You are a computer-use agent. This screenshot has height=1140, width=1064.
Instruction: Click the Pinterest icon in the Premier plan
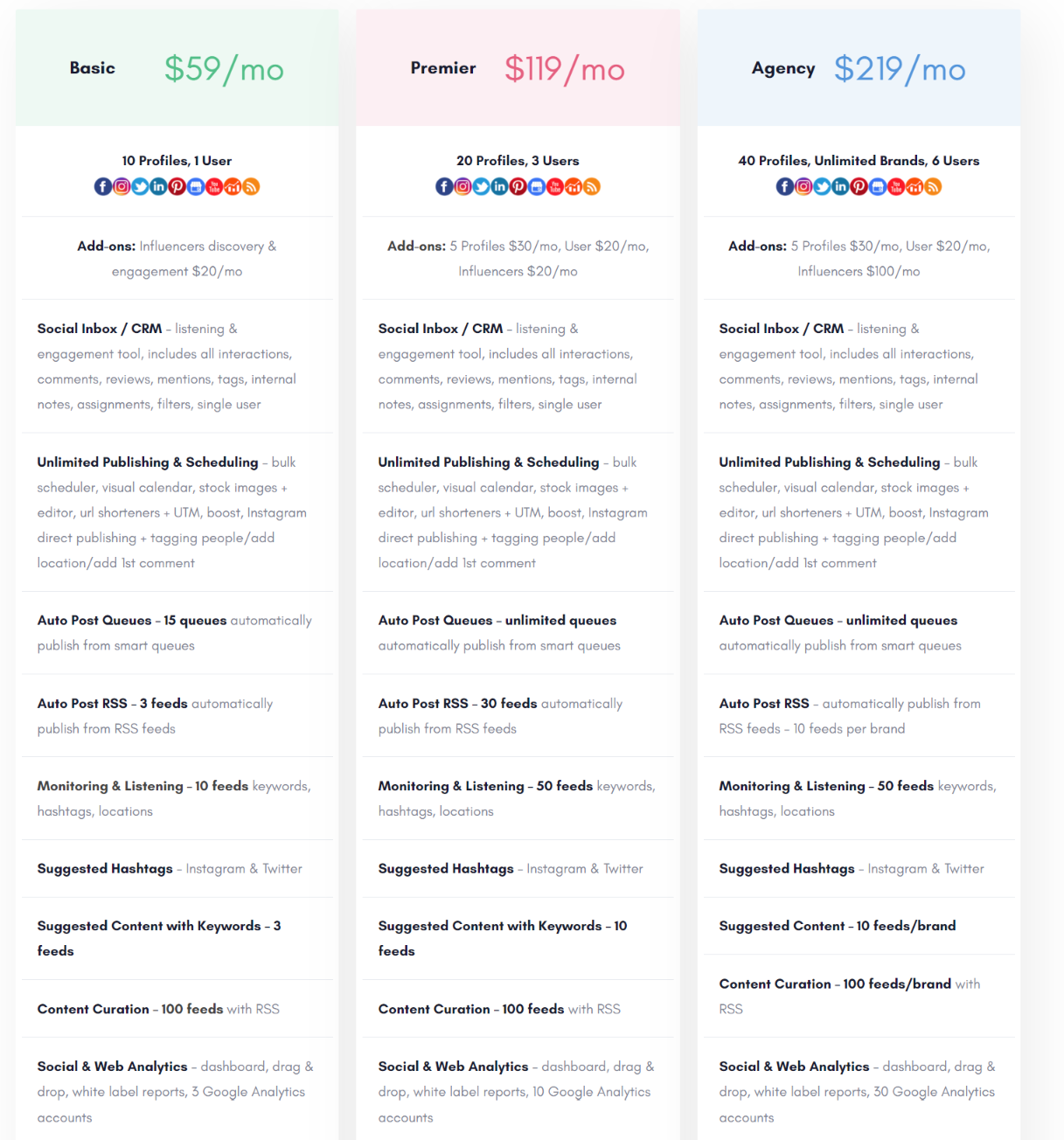518,186
